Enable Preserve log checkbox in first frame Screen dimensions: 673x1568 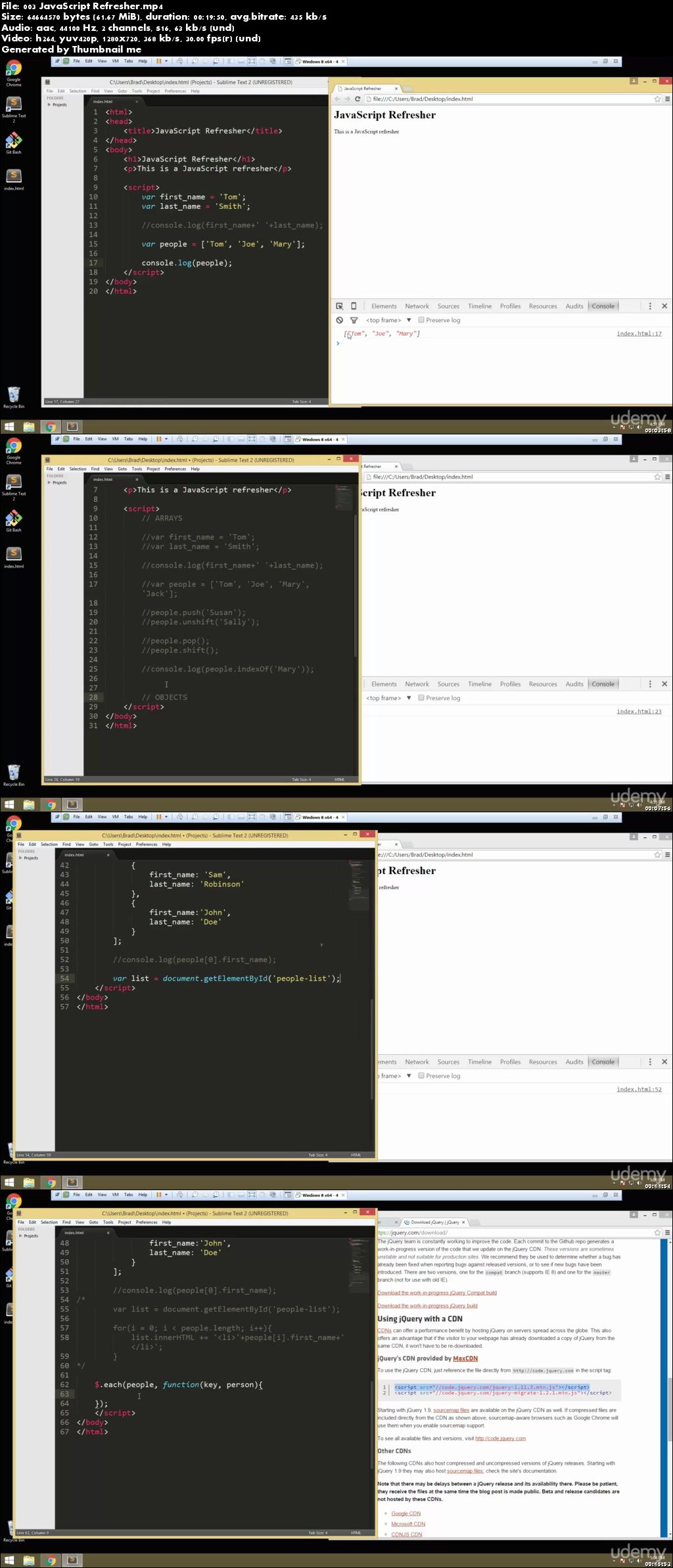tap(421, 320)
